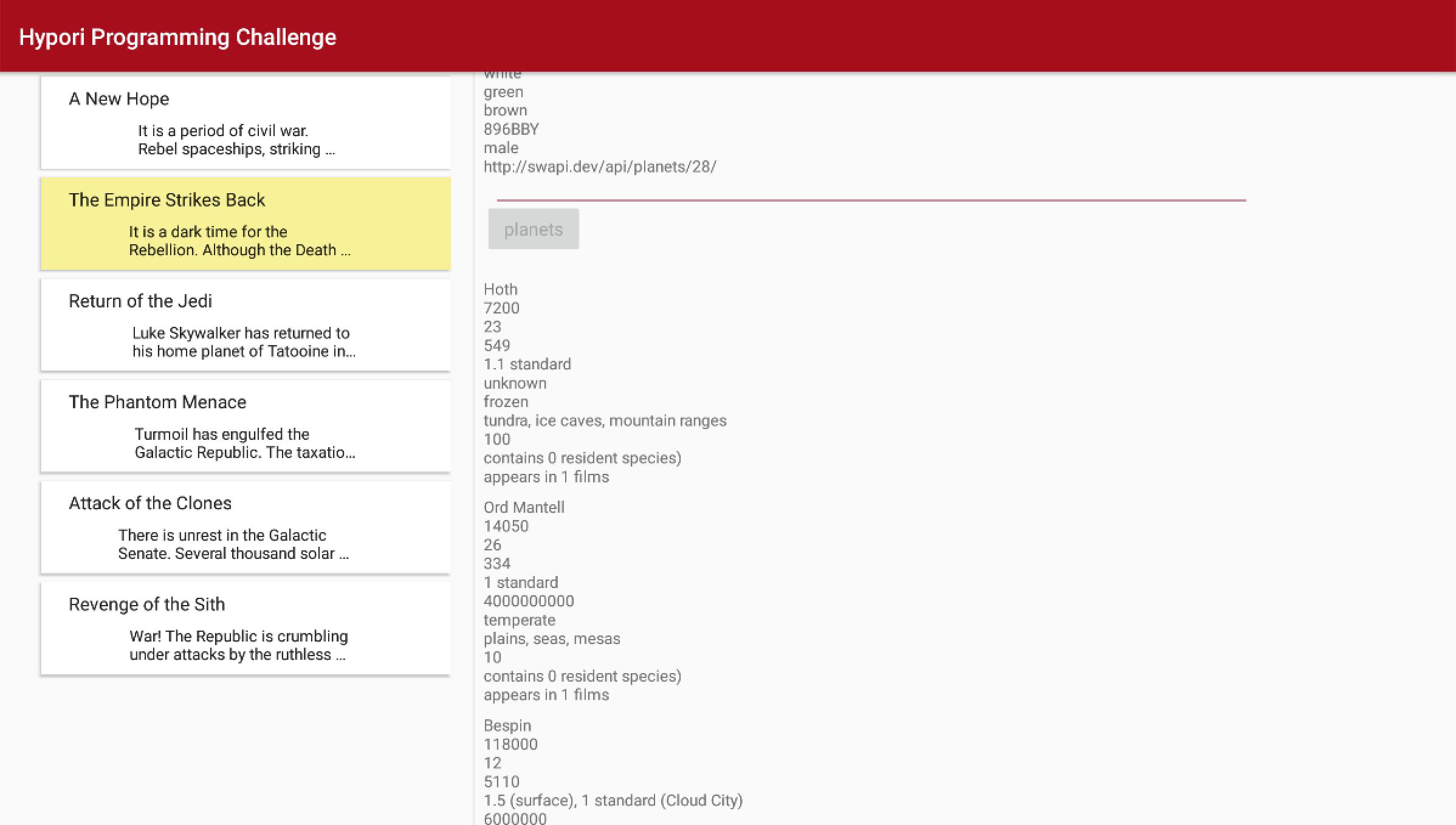Click the Hoth diameter value 7200
1456x825 pixels.
point(501,308)
